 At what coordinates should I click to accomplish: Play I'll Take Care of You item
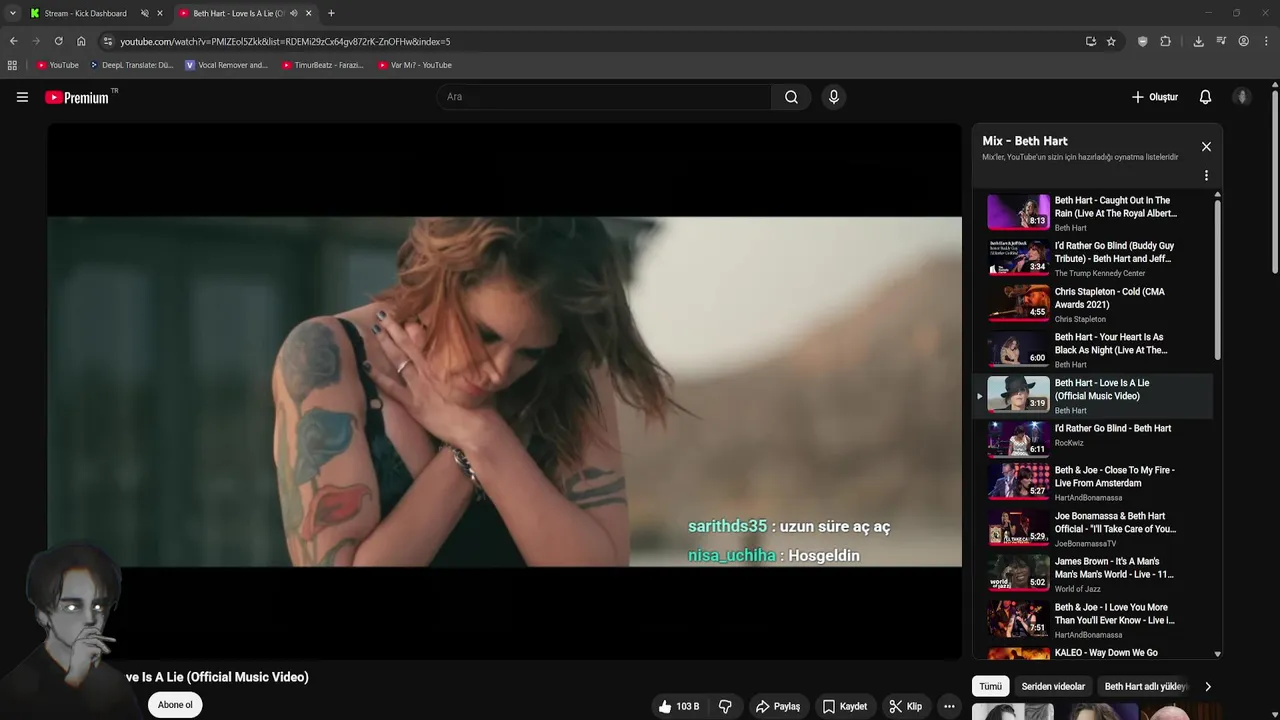(1093, 529)
